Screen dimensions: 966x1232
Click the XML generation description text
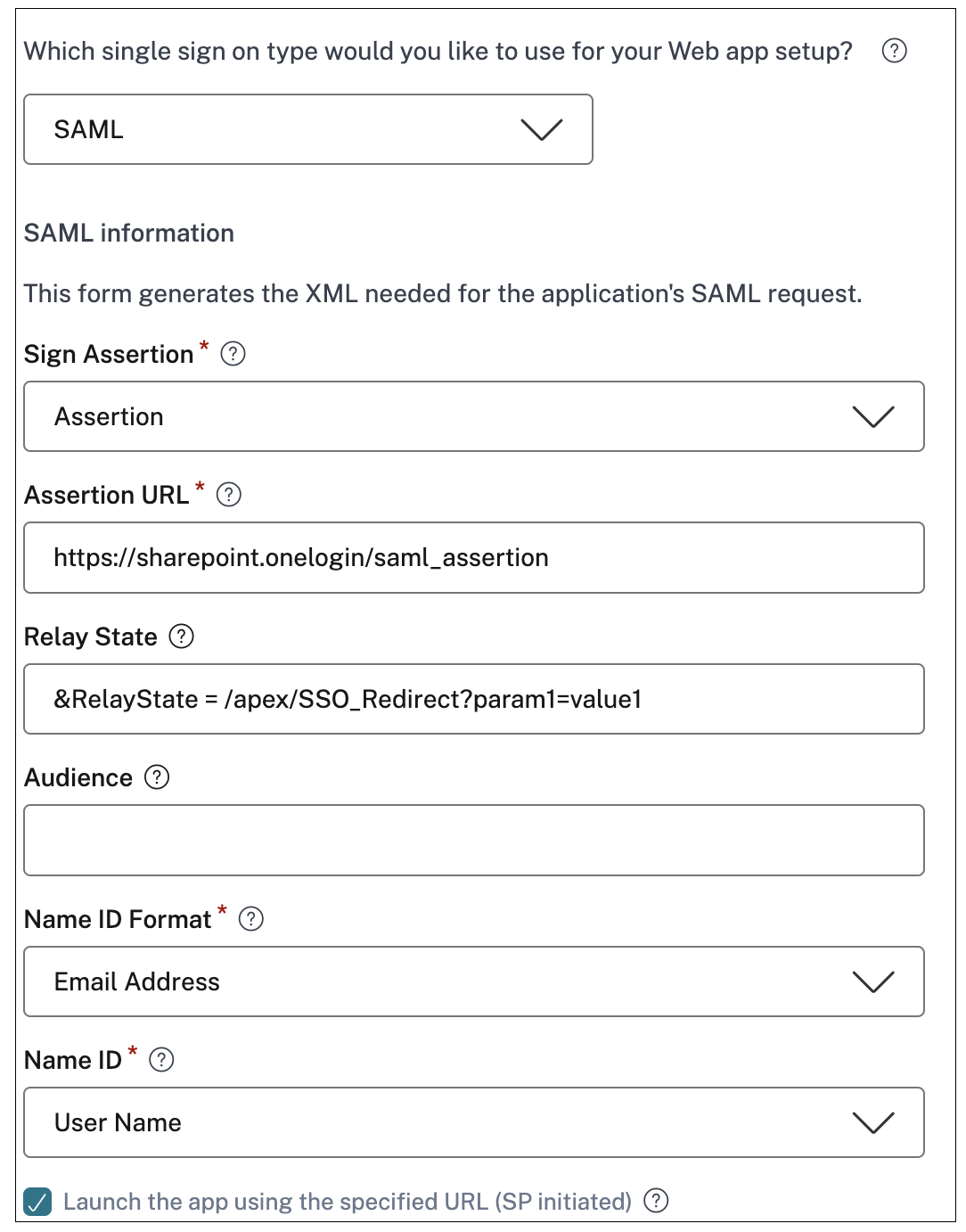tap(443, 294)
